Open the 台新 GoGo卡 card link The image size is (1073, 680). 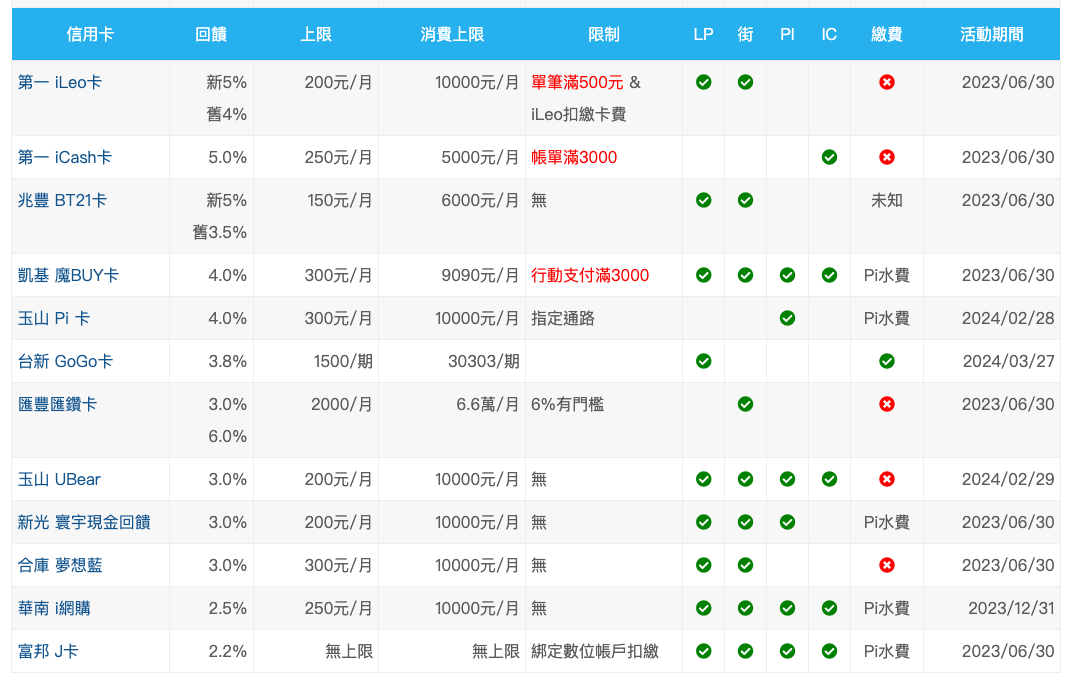[66, 361]
